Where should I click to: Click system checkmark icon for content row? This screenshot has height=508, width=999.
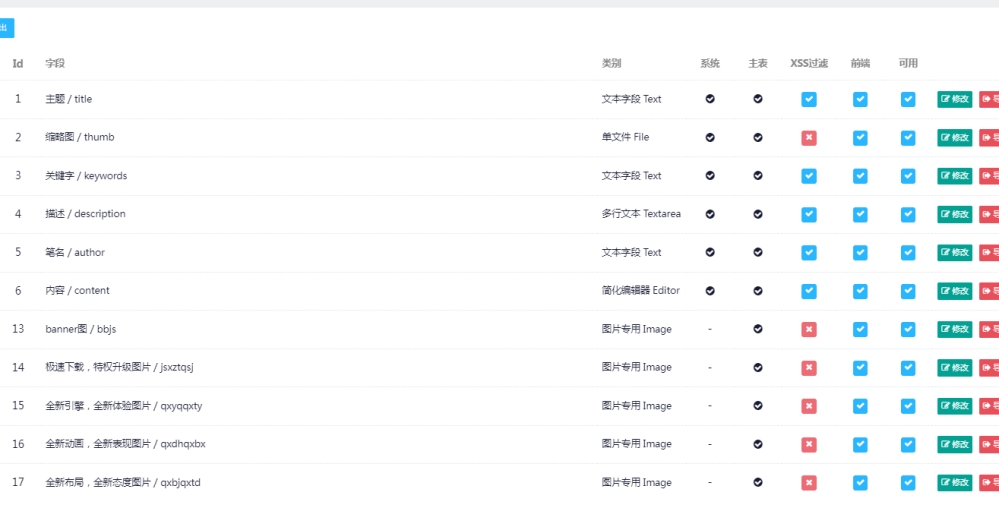tap(710, 291)
